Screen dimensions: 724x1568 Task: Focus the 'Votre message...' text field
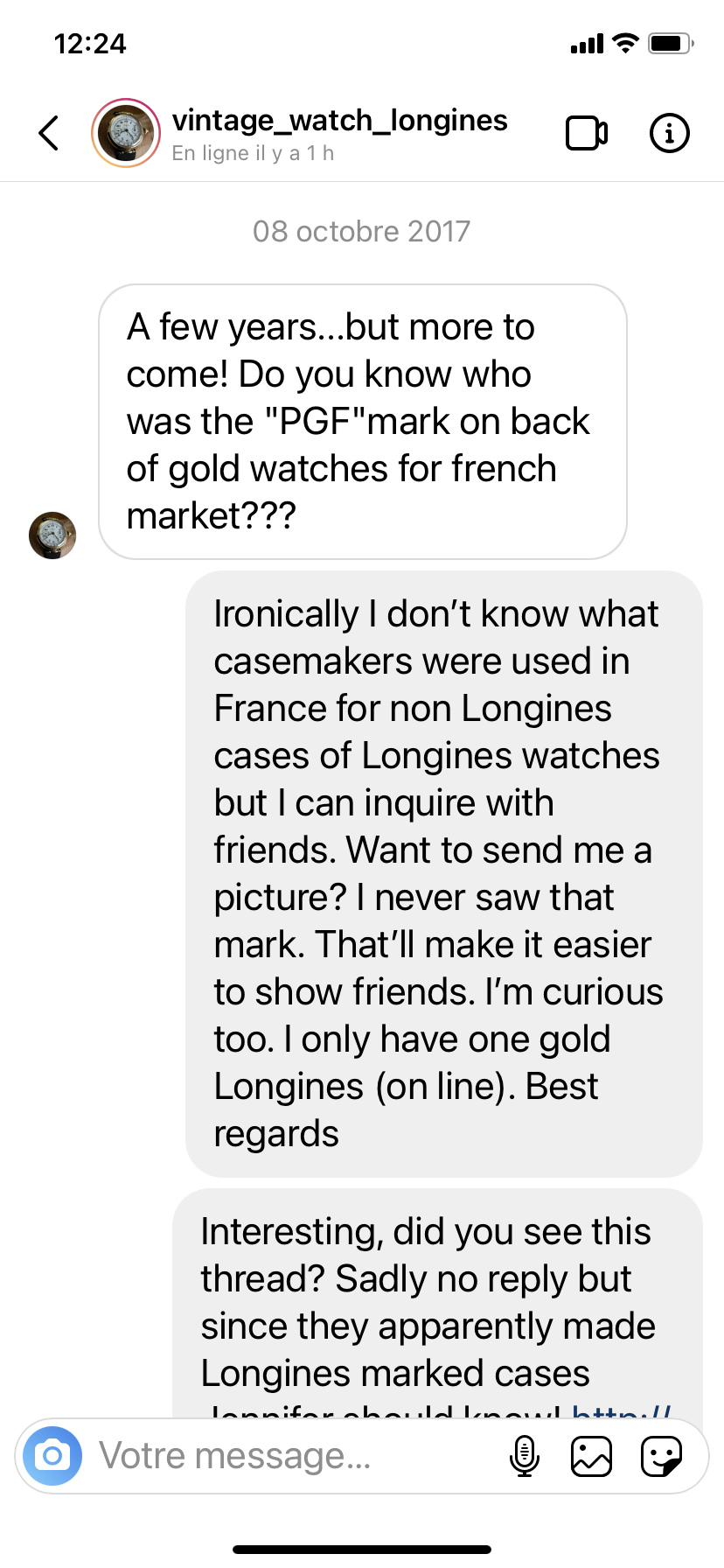click(297, 1456)
